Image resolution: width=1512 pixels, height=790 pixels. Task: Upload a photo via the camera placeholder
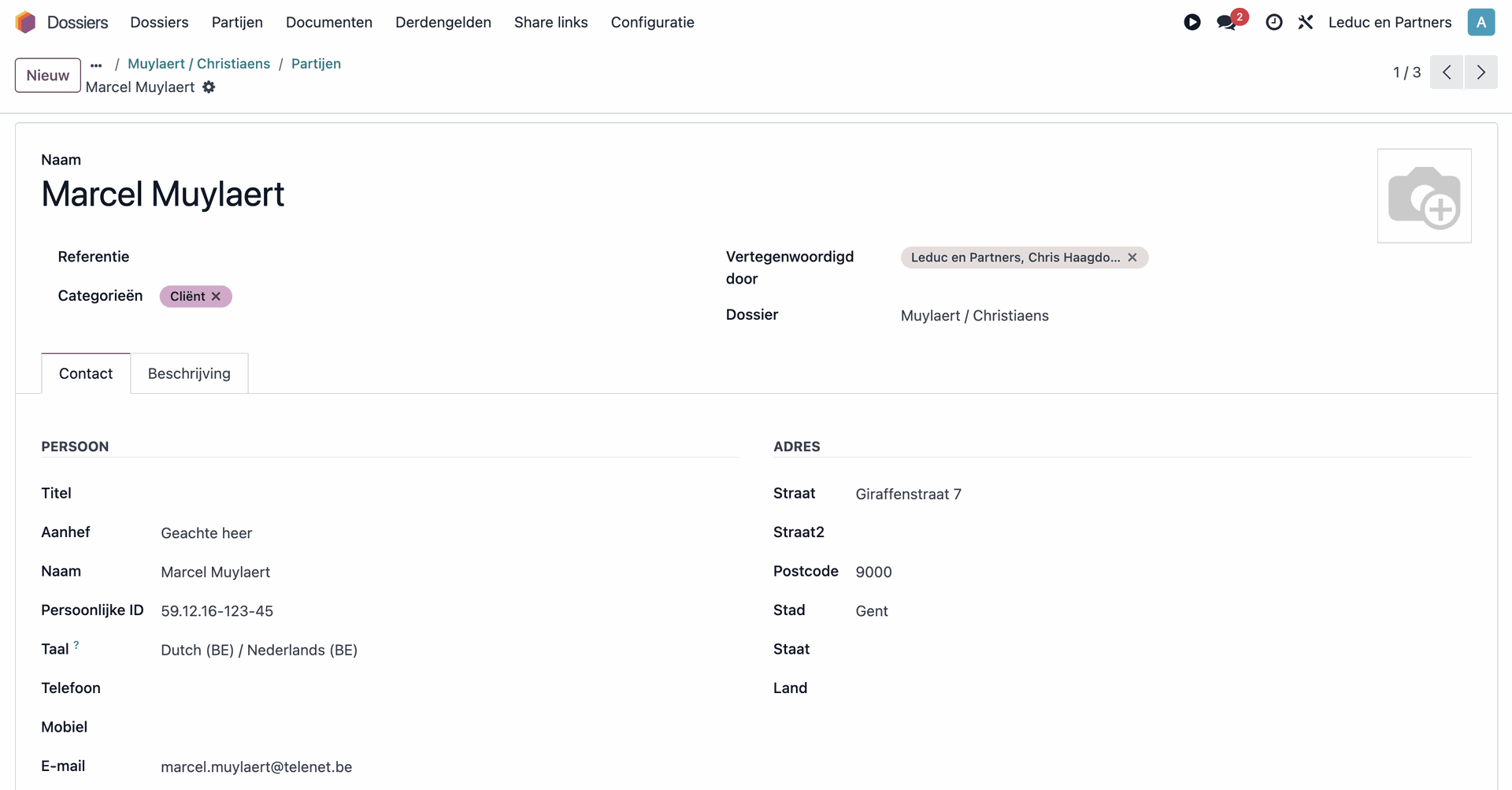1424,196
